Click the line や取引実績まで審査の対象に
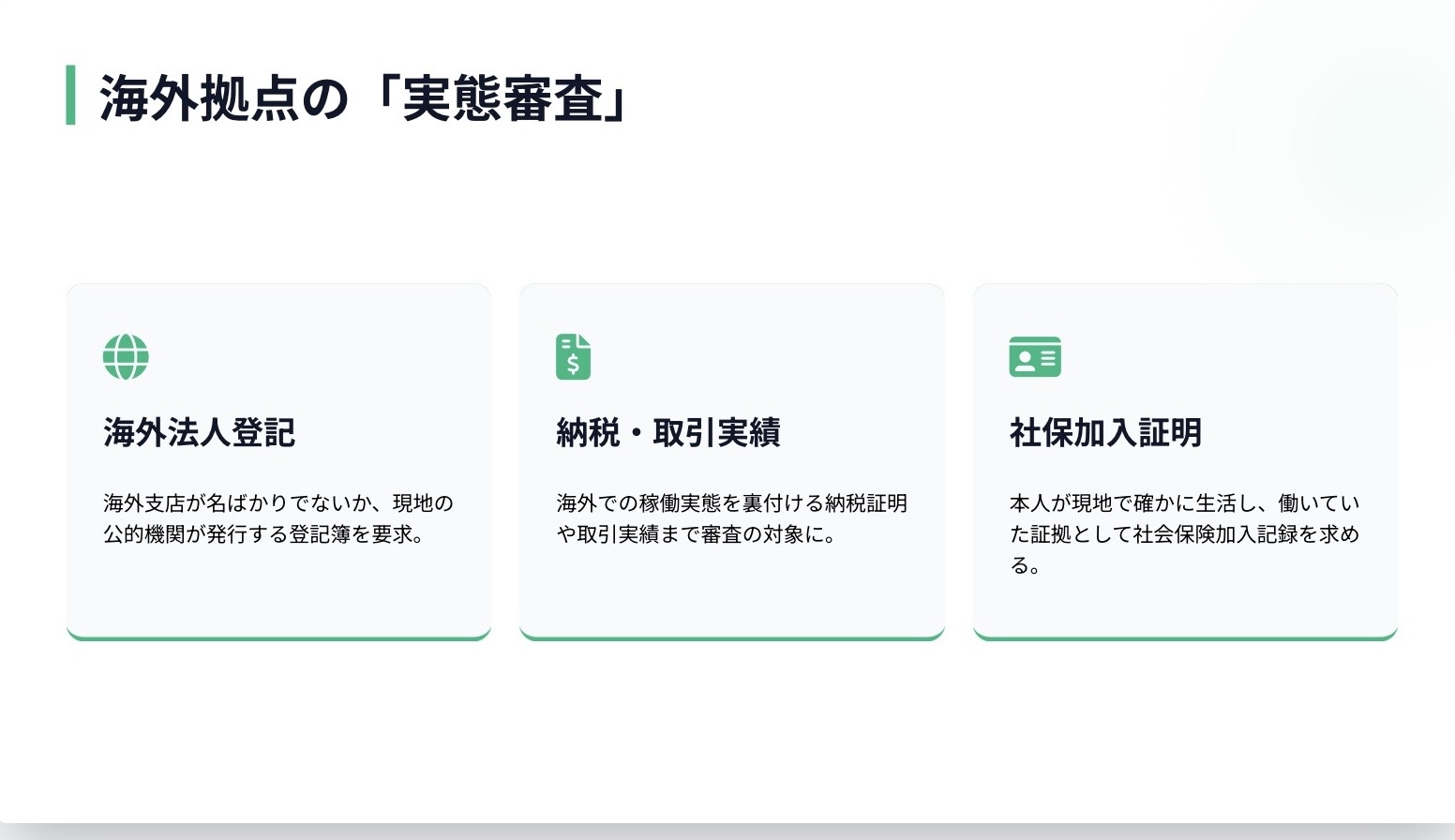Screen dimensions: 1455x840 pos(696,534)
